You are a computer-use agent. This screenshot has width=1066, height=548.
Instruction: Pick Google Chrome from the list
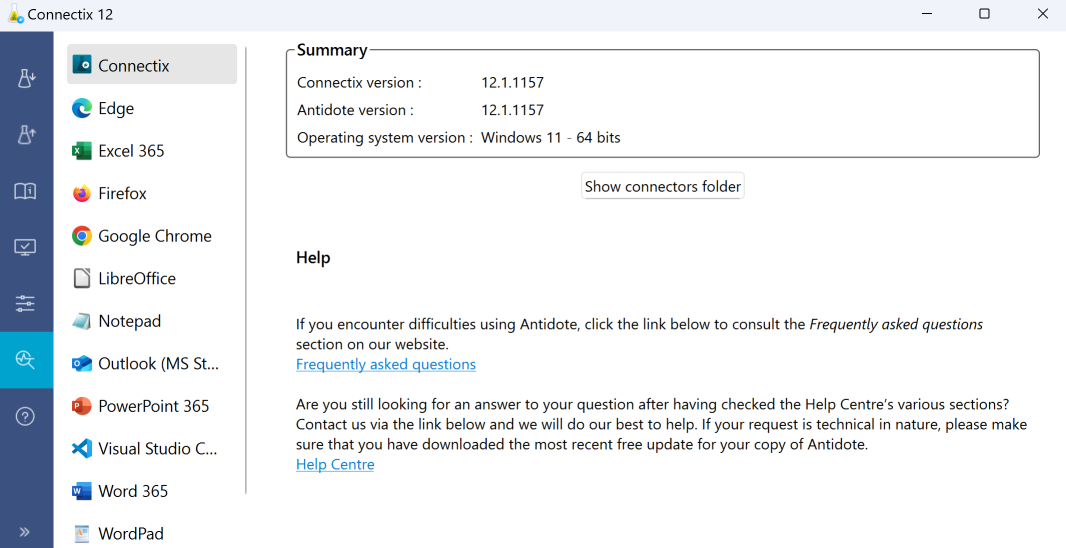154,236
